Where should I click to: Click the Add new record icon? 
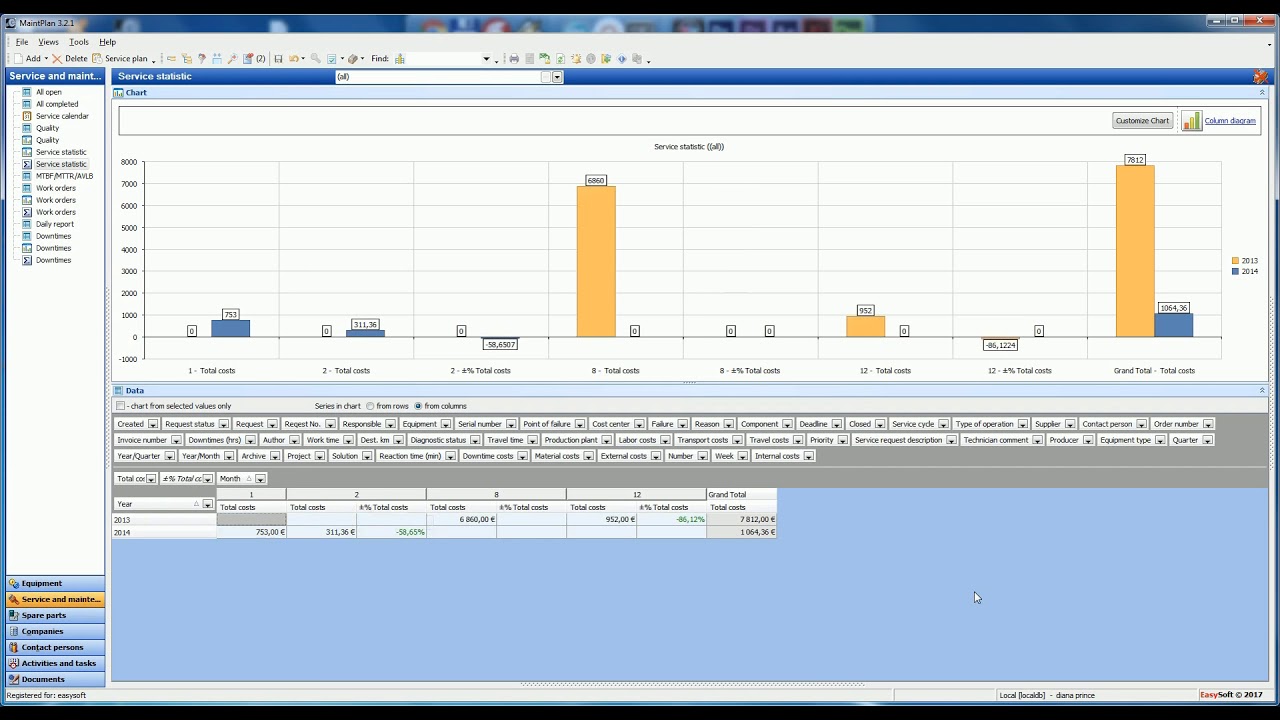click(18, 59)
